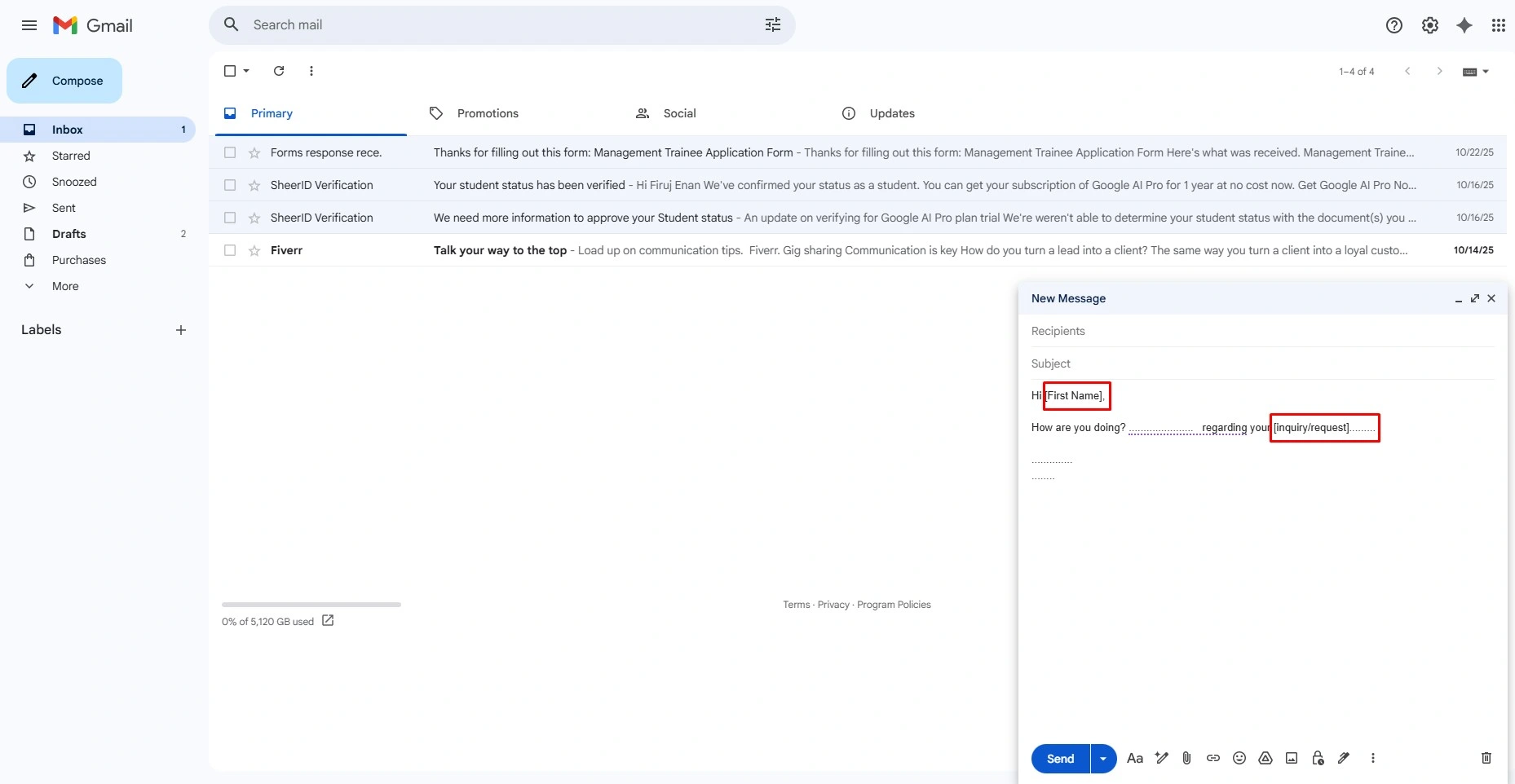
Task: Open Settings gear icon
Action: coord(1430,25)
